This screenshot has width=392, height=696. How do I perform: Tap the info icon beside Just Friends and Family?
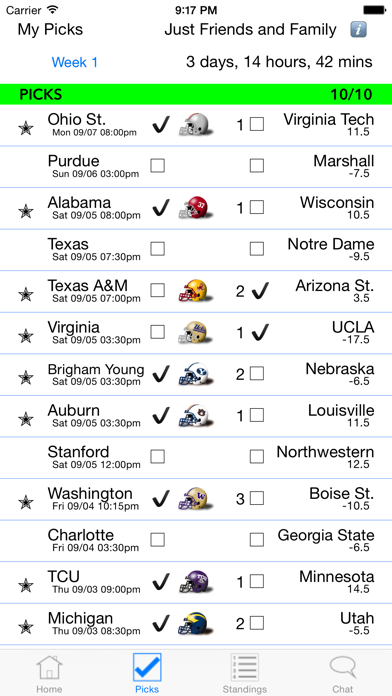(358, 30)
